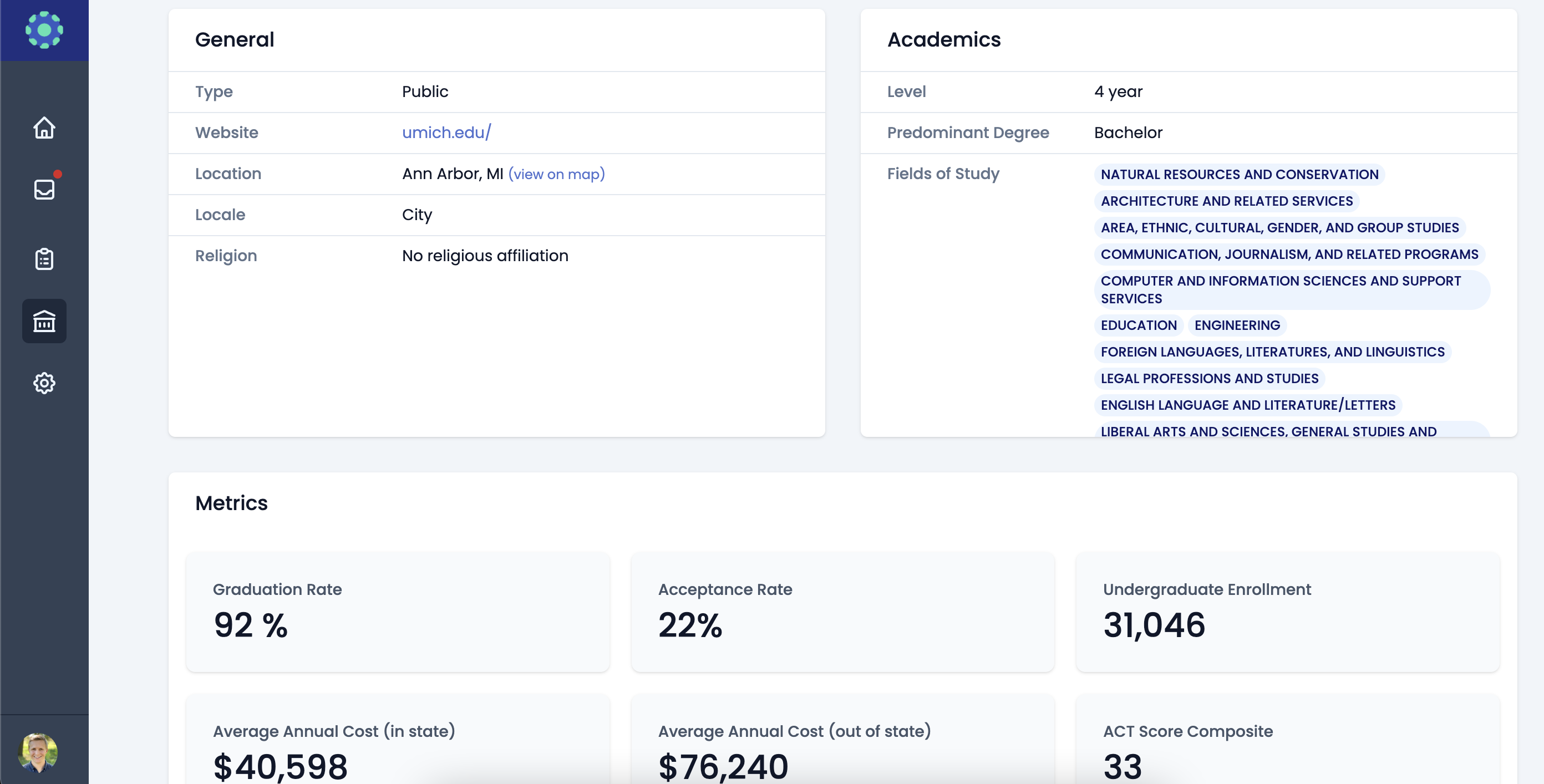Click the user profile avatar
This screenshot has height=784, width=1544.
pyautogui.click(x=38, y=752)
